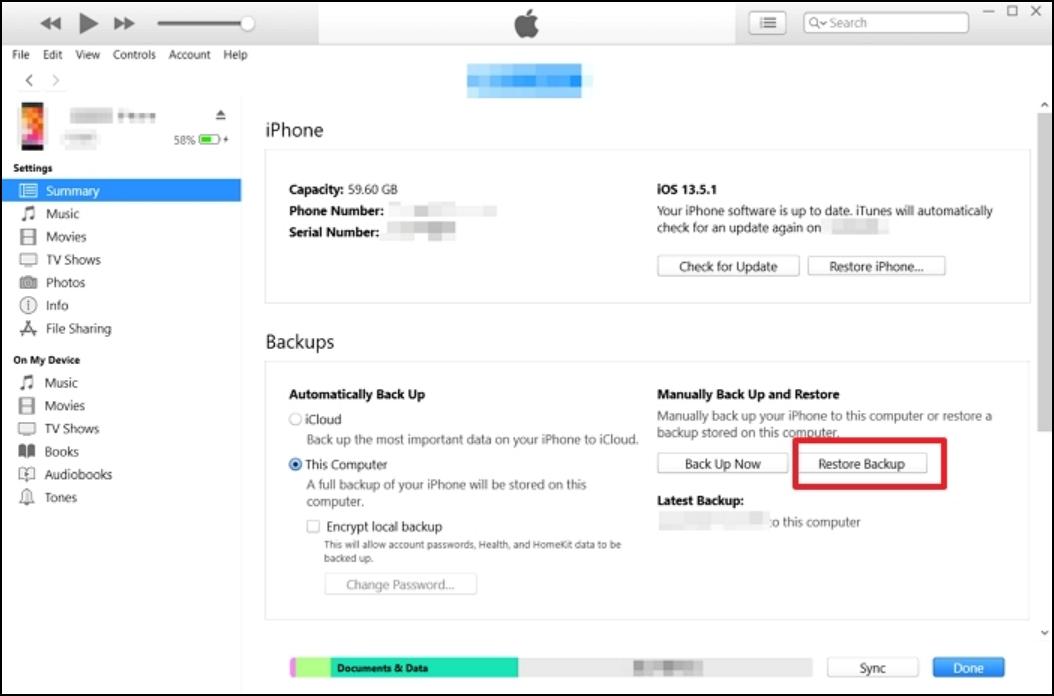Viewport: 1054px width, 696px height.
Task: Open Photos under Settings in the sidebar
Action: click(x=65, y=283)
